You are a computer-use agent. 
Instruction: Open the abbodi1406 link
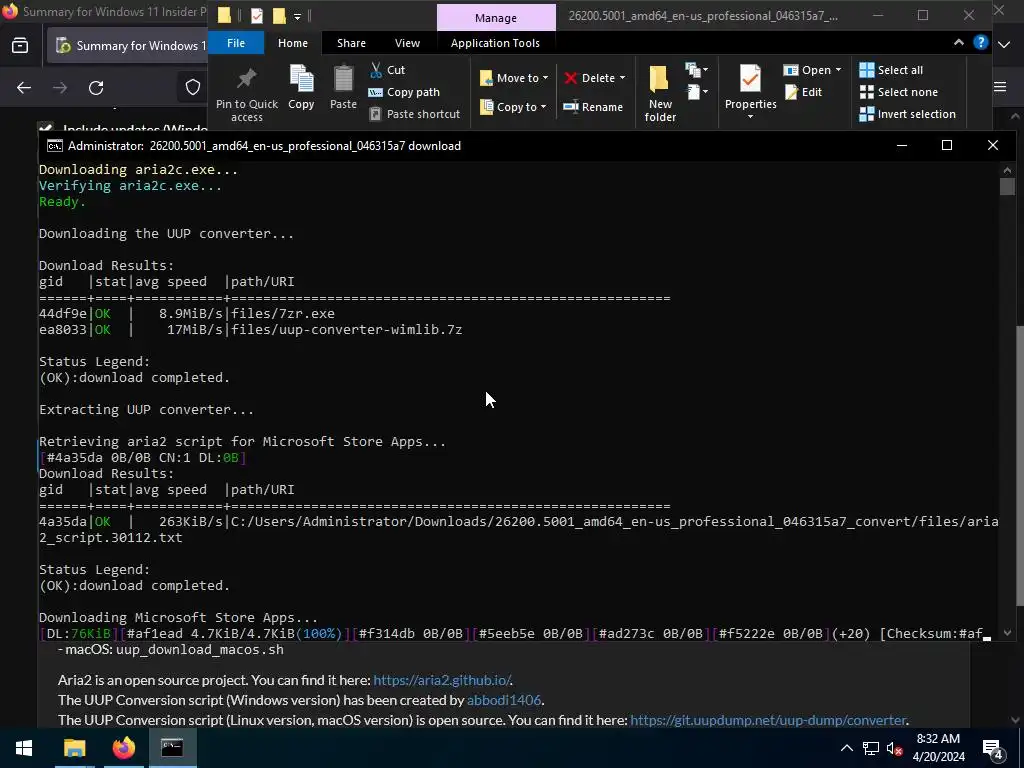(x=504, y=700)
